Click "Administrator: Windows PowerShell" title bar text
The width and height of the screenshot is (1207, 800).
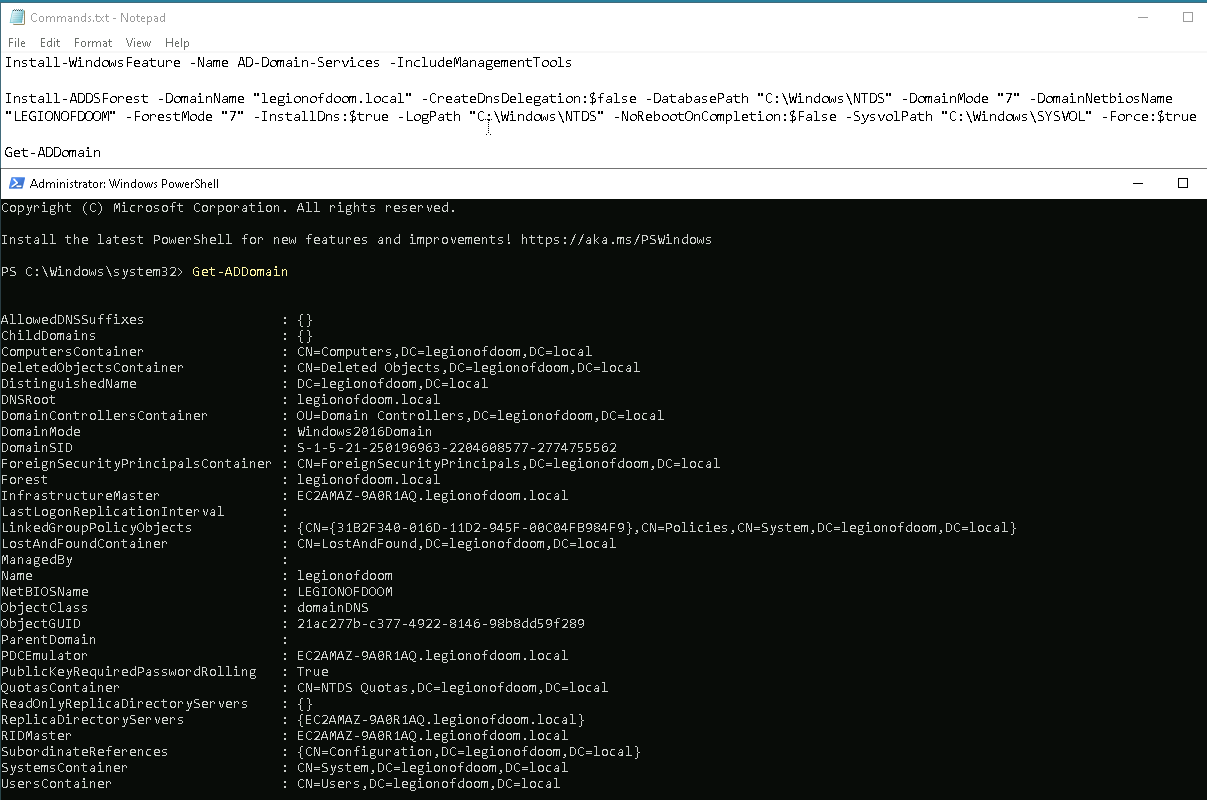[124, 184]
